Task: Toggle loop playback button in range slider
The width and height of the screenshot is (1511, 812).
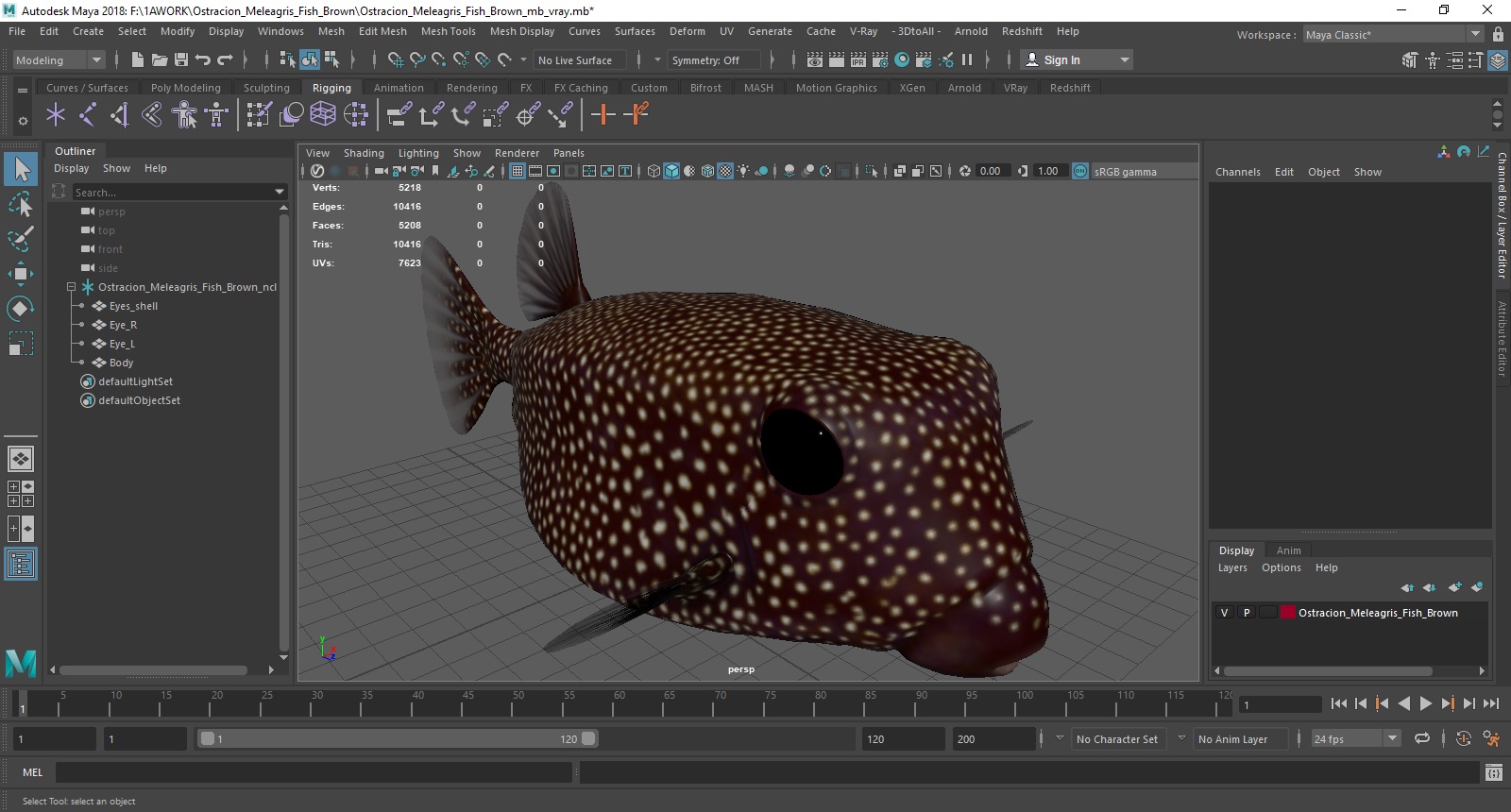Action: [x=1422, y=738]
